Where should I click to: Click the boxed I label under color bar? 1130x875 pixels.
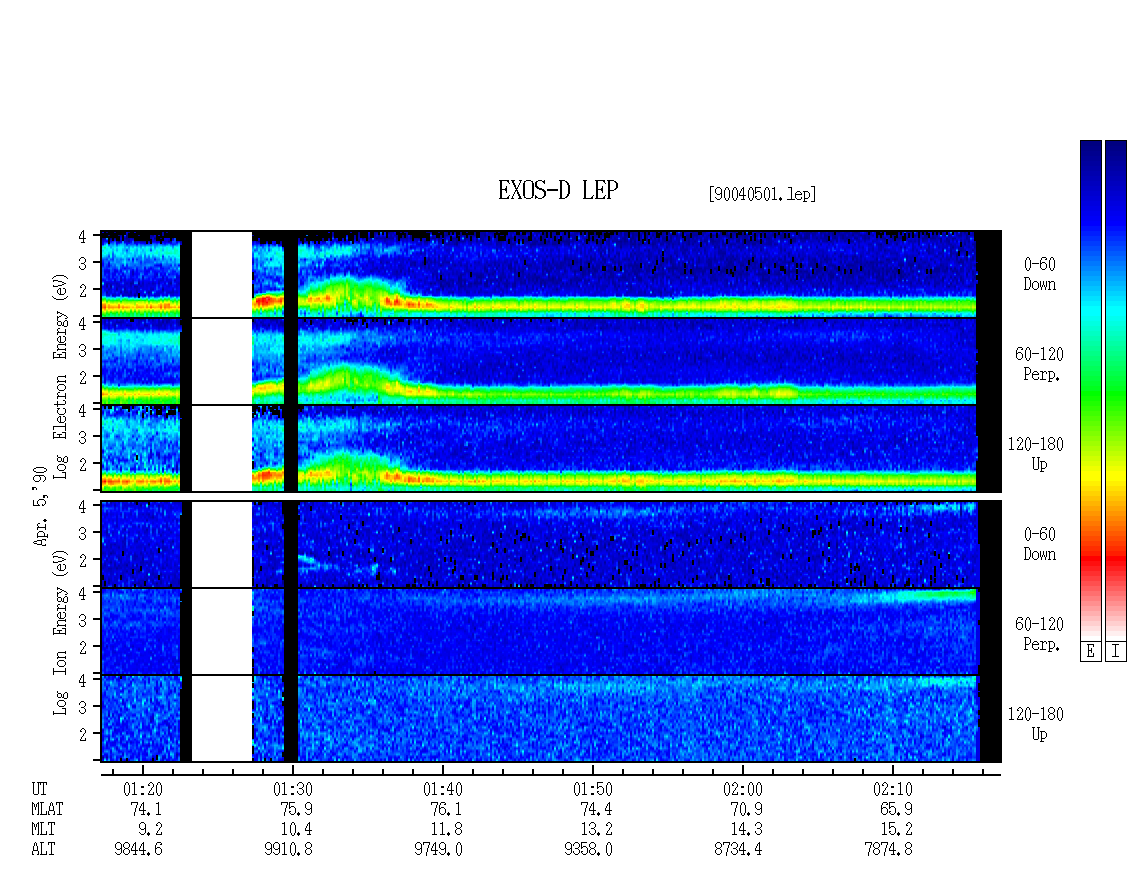[x=1116, y=651]
